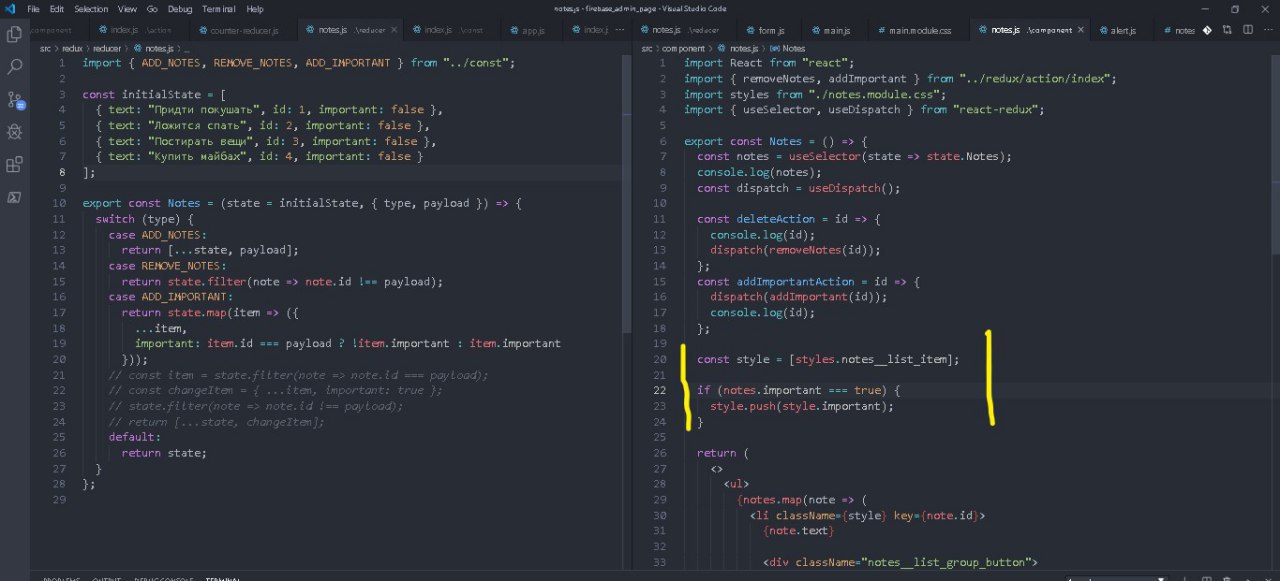Viewport: 1280px width, 581px height.
Task: Expand 'notes.js' breadcrumb in left editor
Action: (159, 48)
